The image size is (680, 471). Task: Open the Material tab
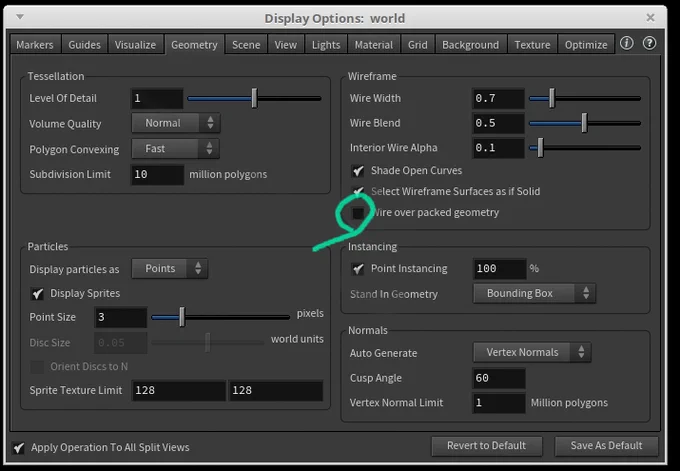pyautogui.click(x=373, y=45)
